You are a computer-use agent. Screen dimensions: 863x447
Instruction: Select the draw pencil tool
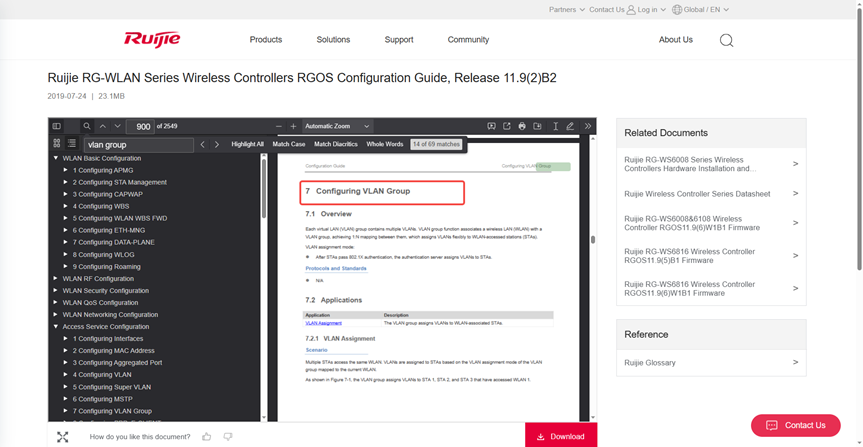click(571, 126)
